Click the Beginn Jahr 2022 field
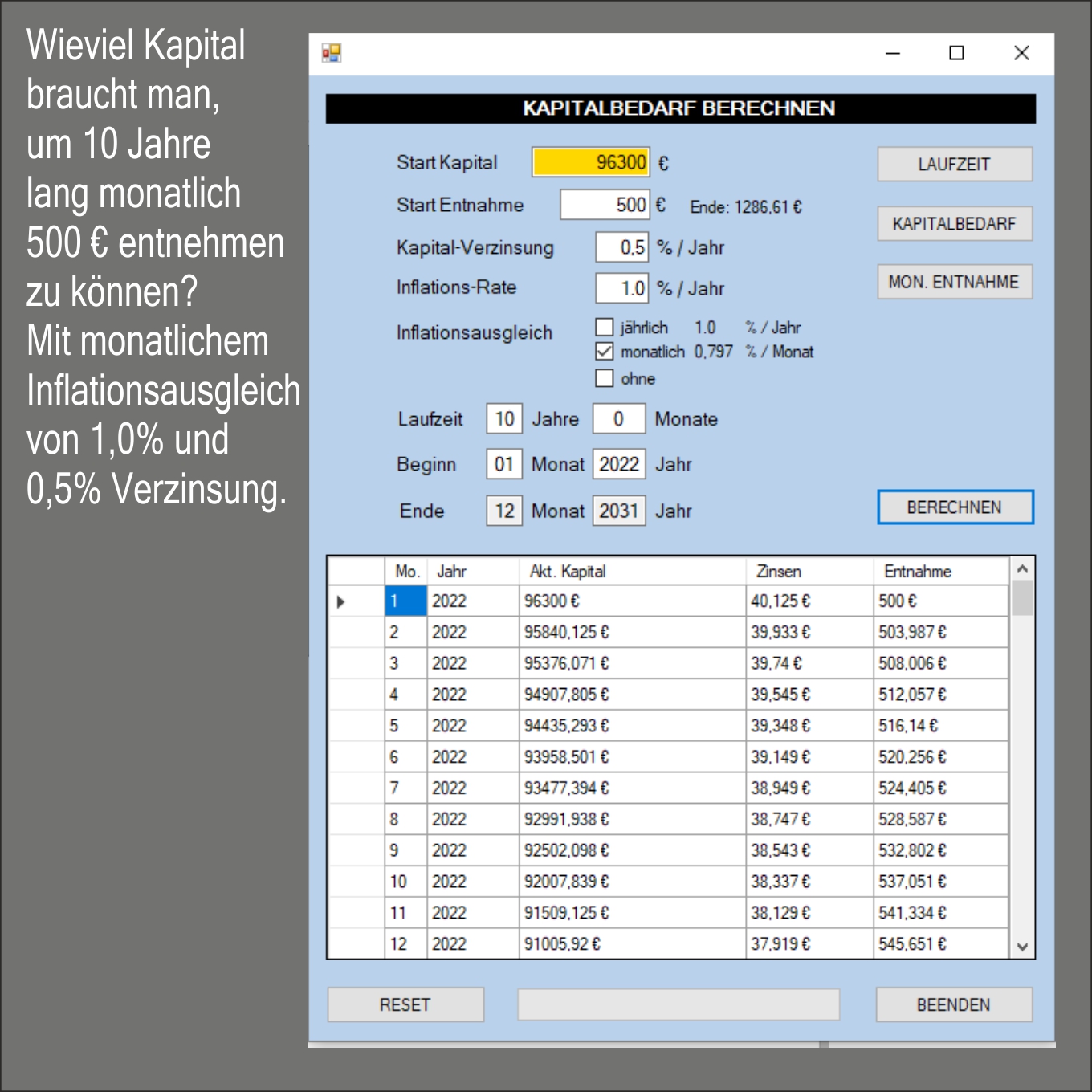The image size is (1092, 1092). [618, 465]
